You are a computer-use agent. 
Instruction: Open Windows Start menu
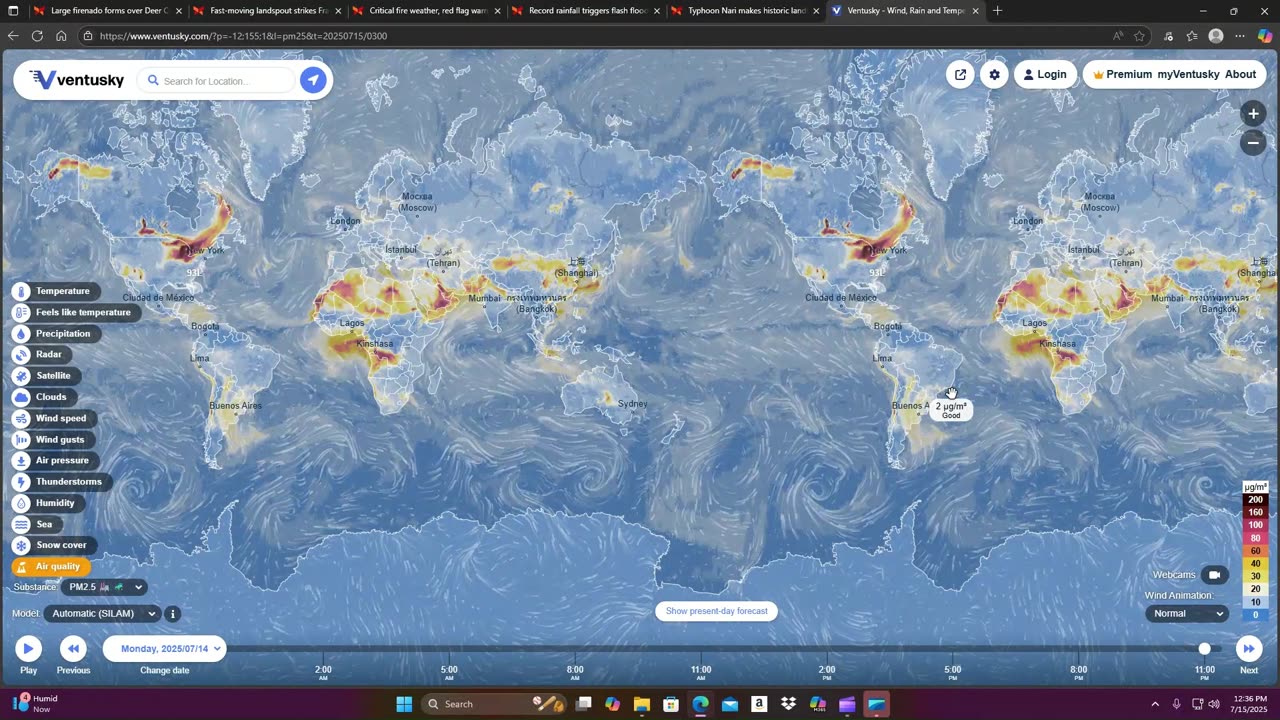(x=404, y=704)
